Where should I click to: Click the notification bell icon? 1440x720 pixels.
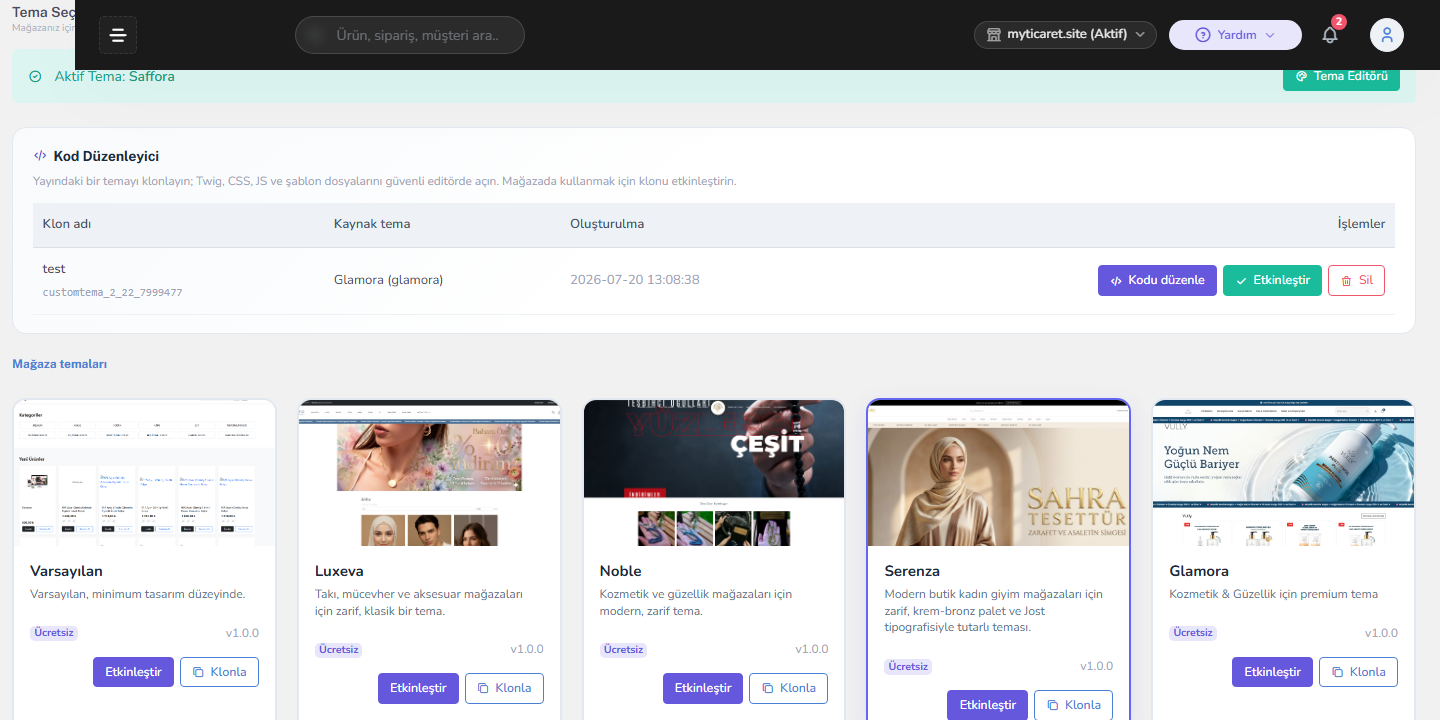click(1330, 35)
